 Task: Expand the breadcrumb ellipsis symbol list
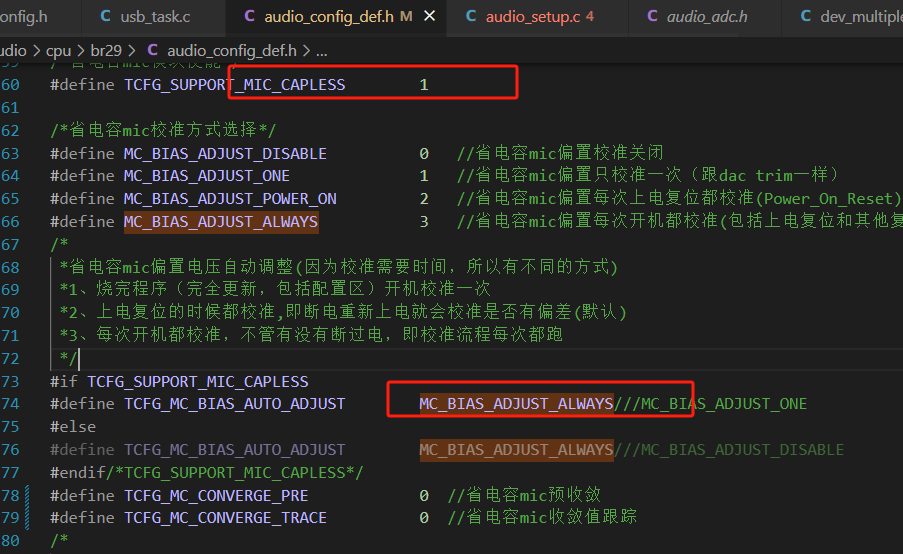pos(322,51)
